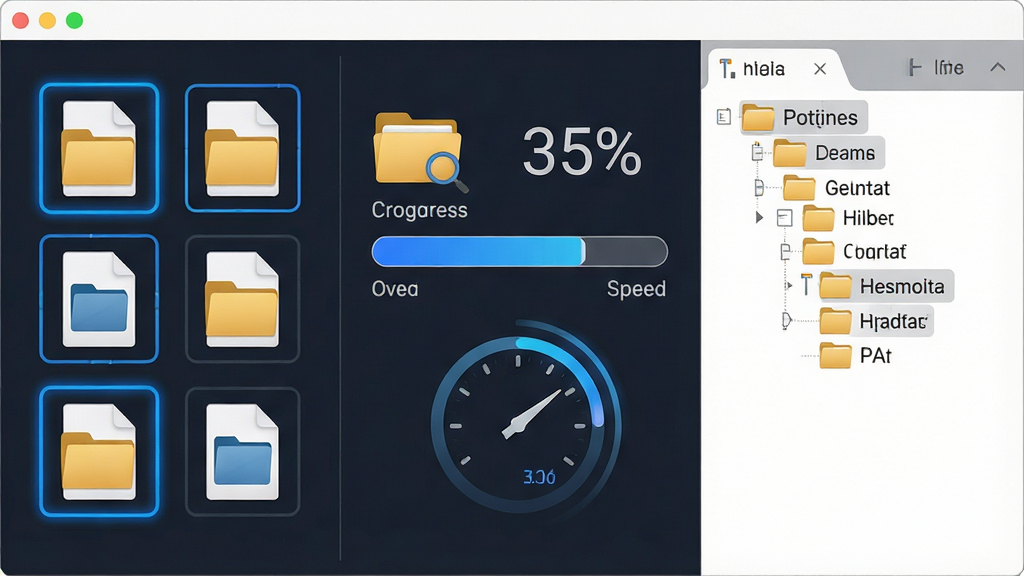Click the T icon left of Hesmoita folder
The width and height of the screenshot is (1024, 576).
pyautogui.click(x=807, y=285)
